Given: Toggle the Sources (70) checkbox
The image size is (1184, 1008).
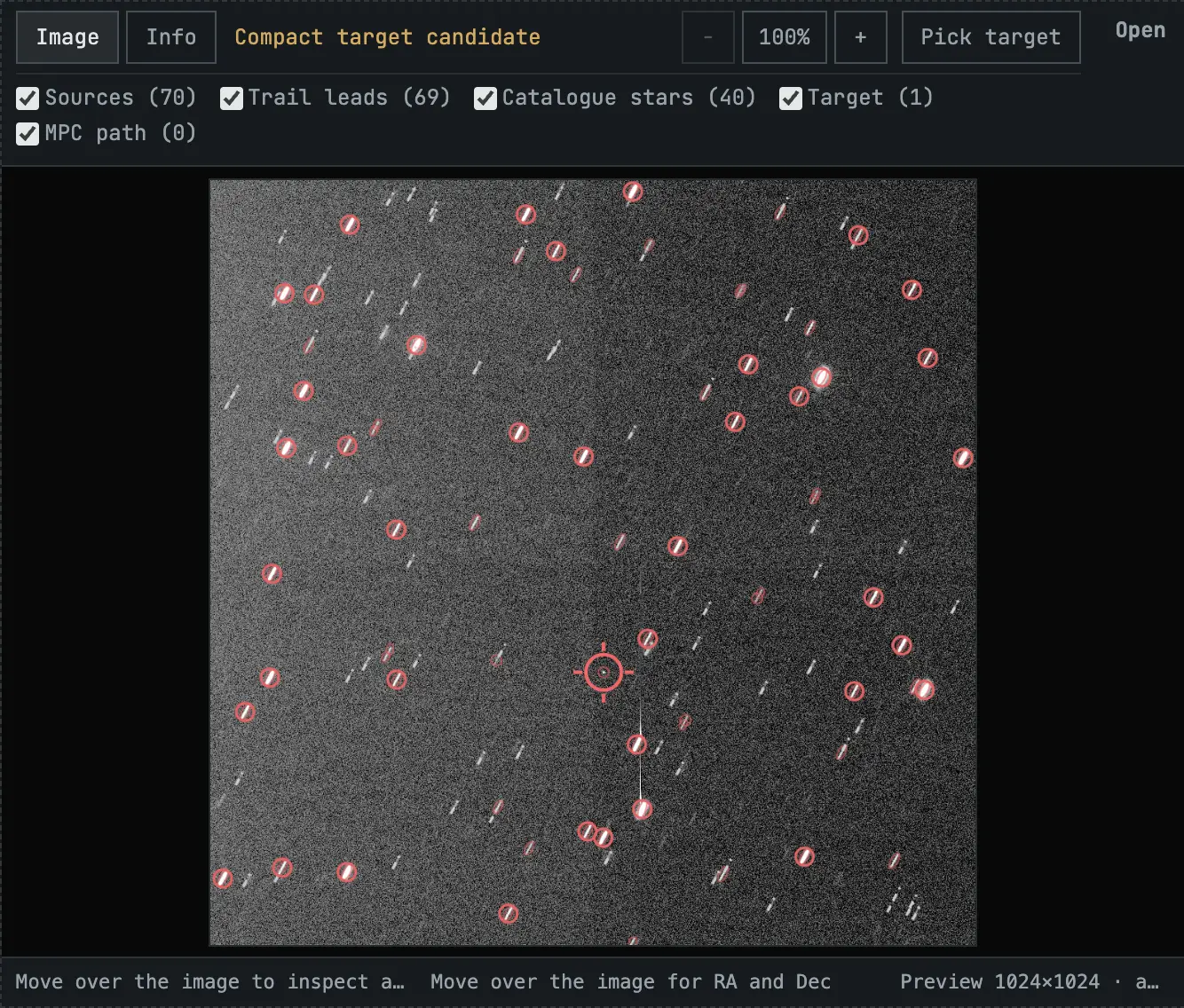Looking at the screenshot, I should [x=28, y=98].
